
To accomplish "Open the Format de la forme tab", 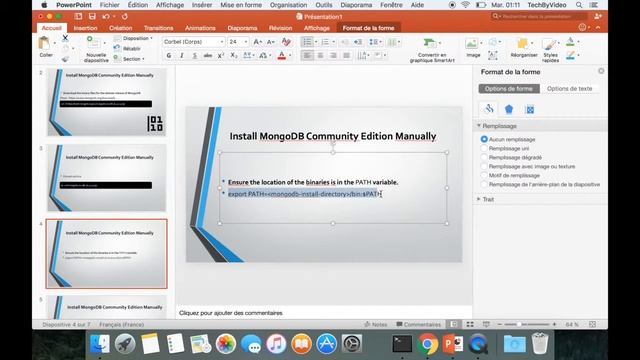I will coord(368,28).
